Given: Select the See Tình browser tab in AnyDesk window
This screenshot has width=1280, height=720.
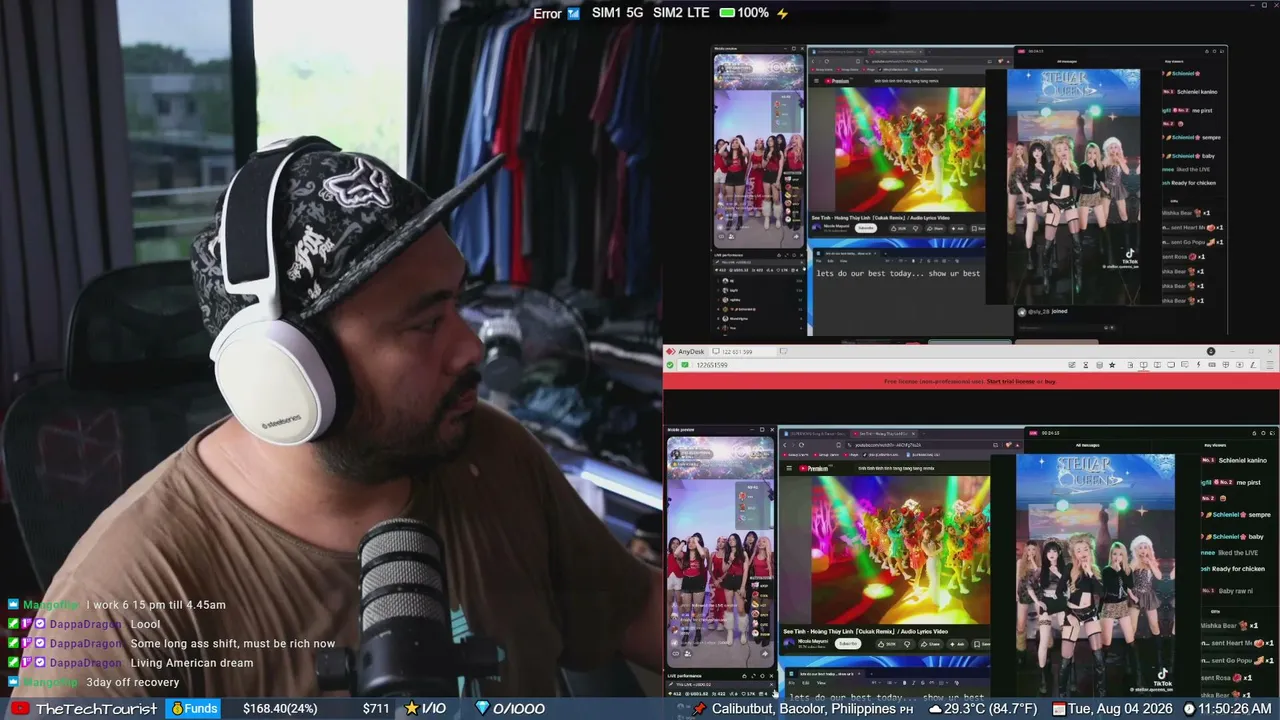Looking at the screenshot, I should tap(883, 433).
